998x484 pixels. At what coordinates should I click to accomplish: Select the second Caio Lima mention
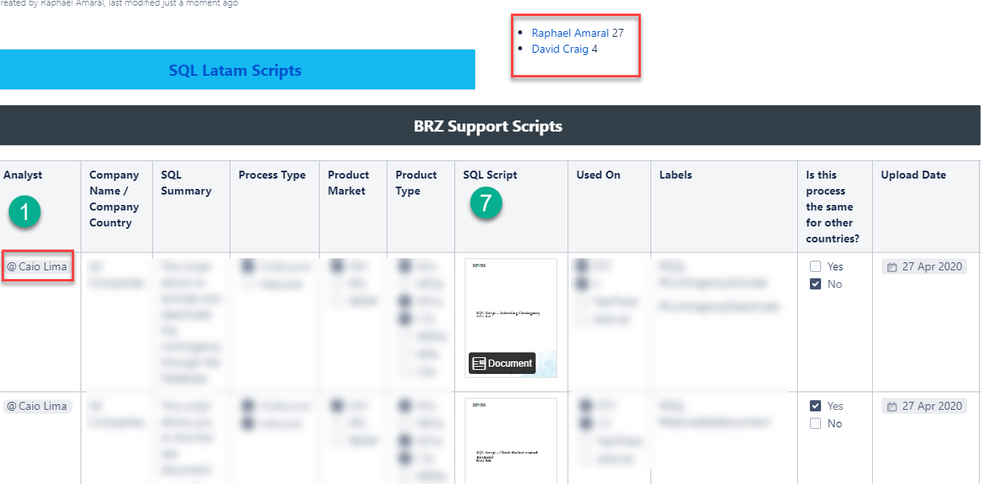point(38,406)
